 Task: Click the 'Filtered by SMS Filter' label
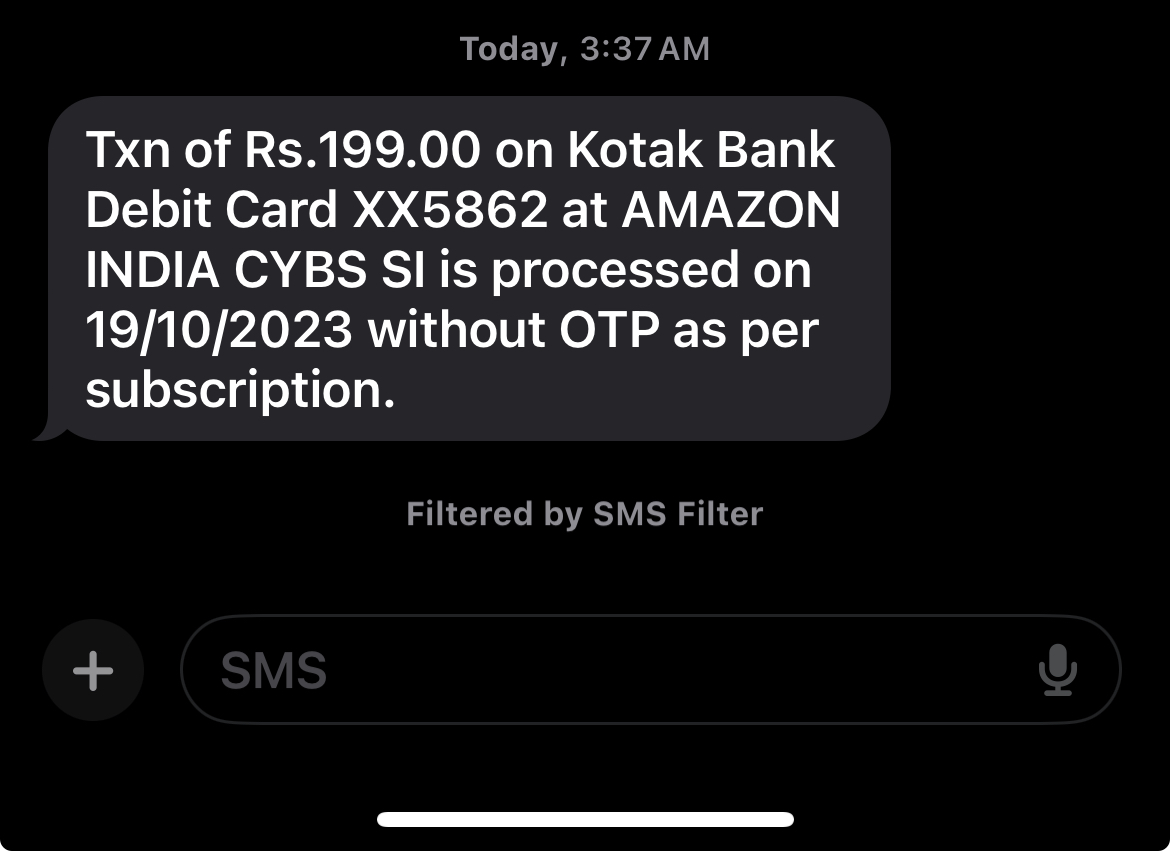pyautogui.click(x=584, y=514)
